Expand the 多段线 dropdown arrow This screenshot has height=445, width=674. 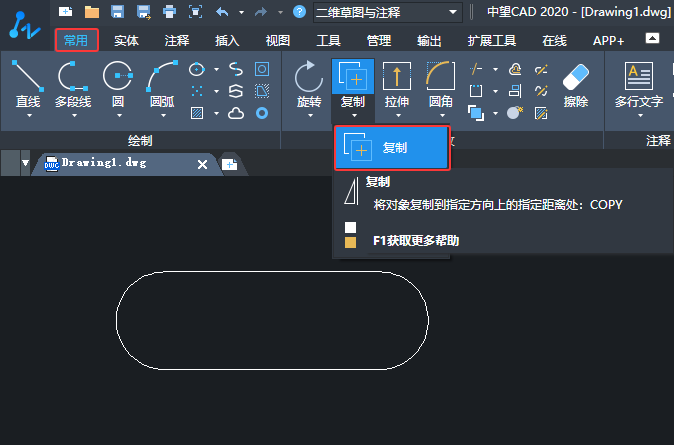pyautogui.click(x=74, y=116)
